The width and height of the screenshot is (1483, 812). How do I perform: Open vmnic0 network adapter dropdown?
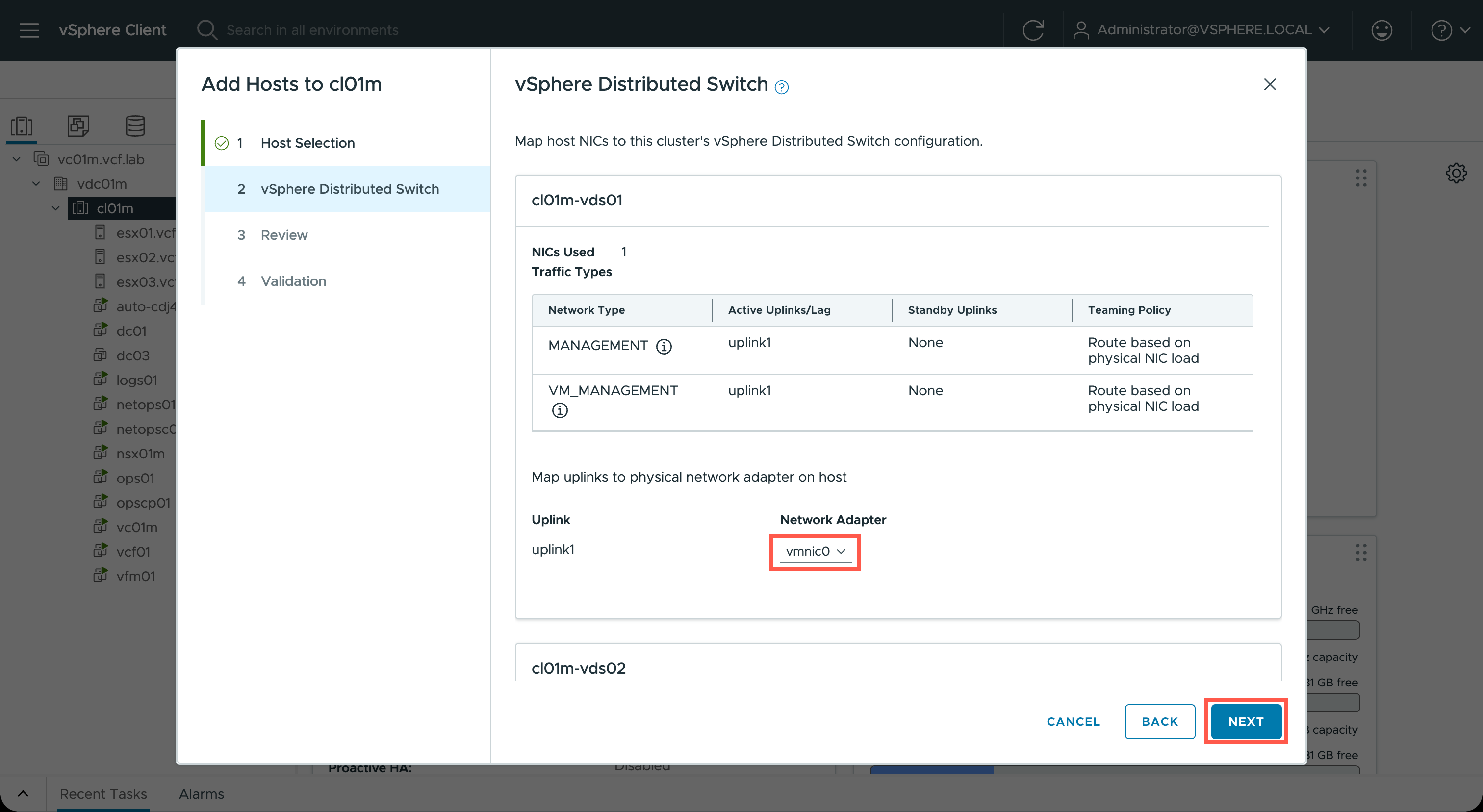815,551
